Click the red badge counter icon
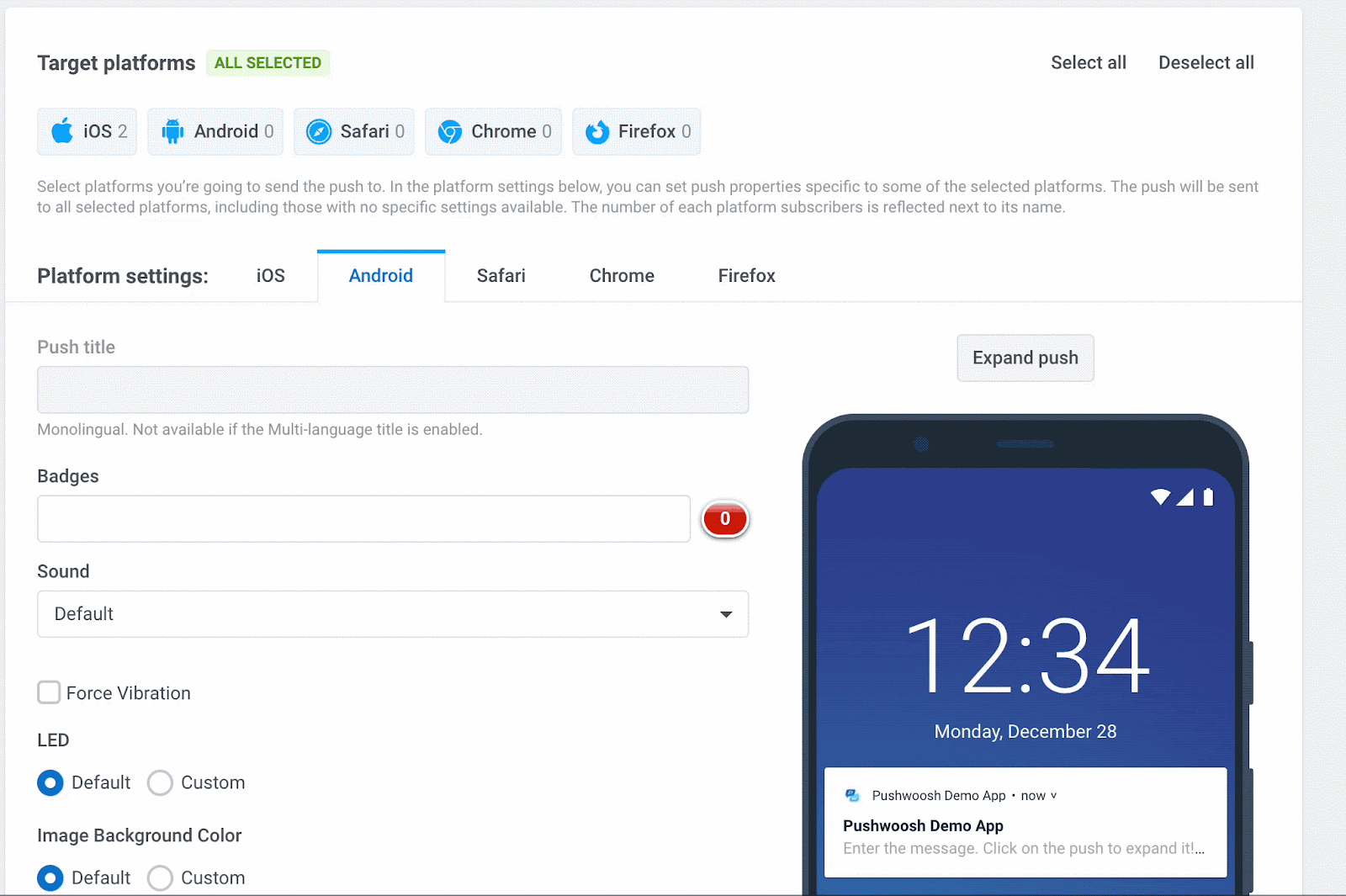 [724, 519]
